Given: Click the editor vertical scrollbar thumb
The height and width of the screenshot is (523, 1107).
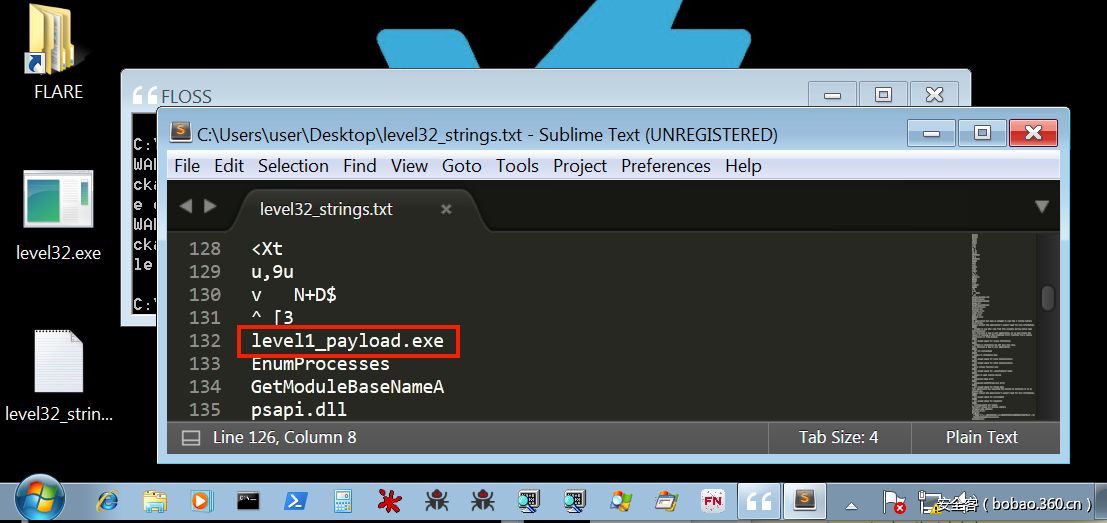Looking at the screenshot, I should (1048, 298).
